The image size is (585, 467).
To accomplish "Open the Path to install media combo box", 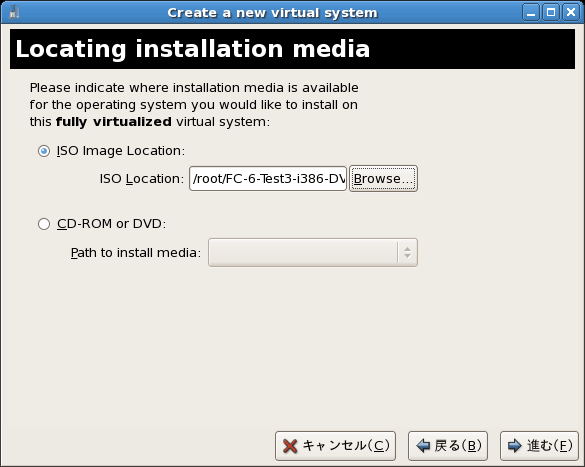I will tap(313, 253).
